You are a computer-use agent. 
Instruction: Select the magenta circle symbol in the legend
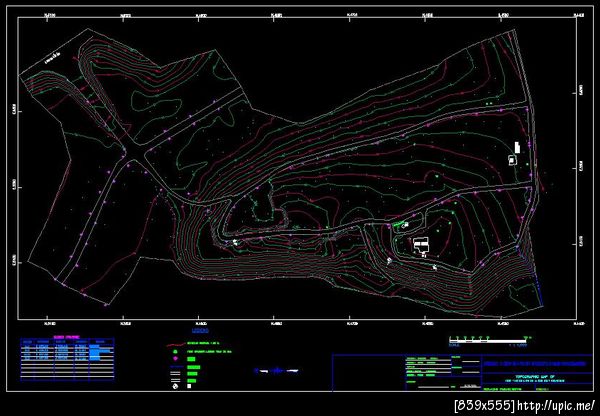click(175, 359)
